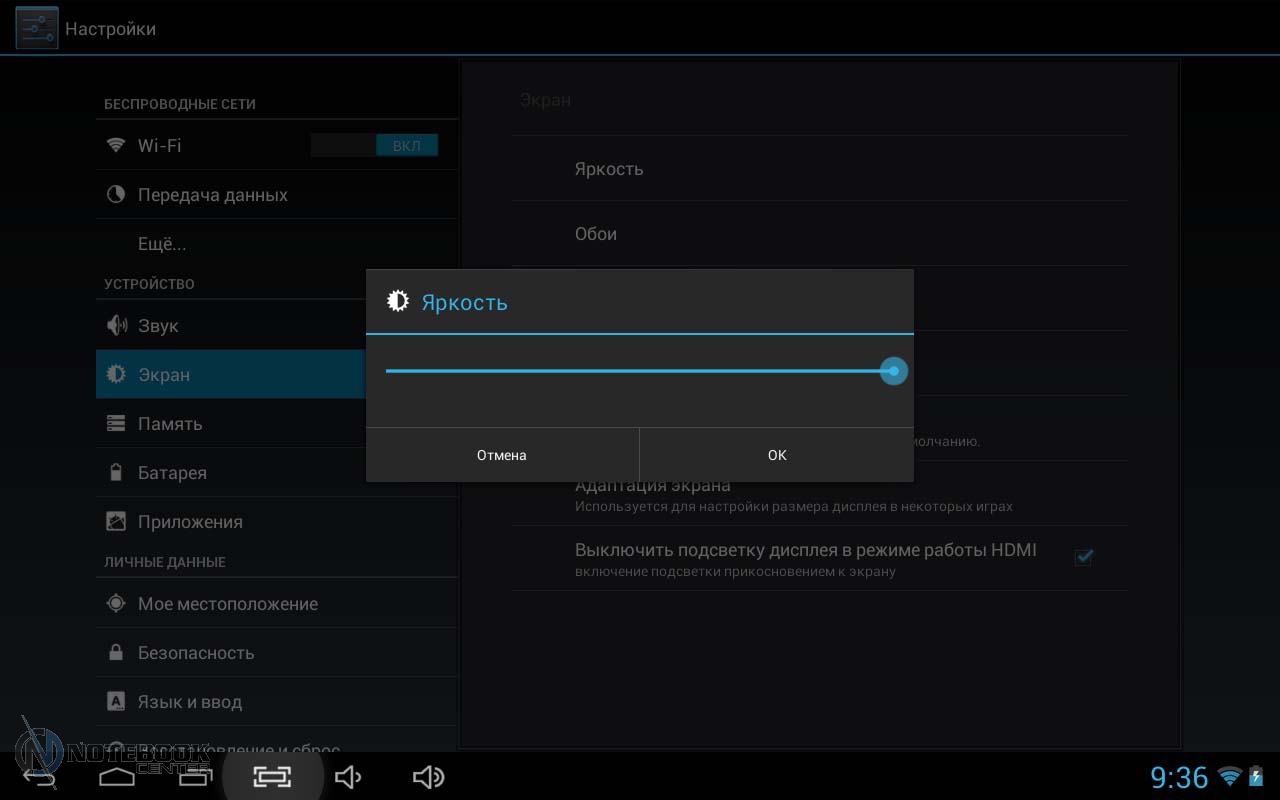Tap the Security lock icon

tap(116, 653)
